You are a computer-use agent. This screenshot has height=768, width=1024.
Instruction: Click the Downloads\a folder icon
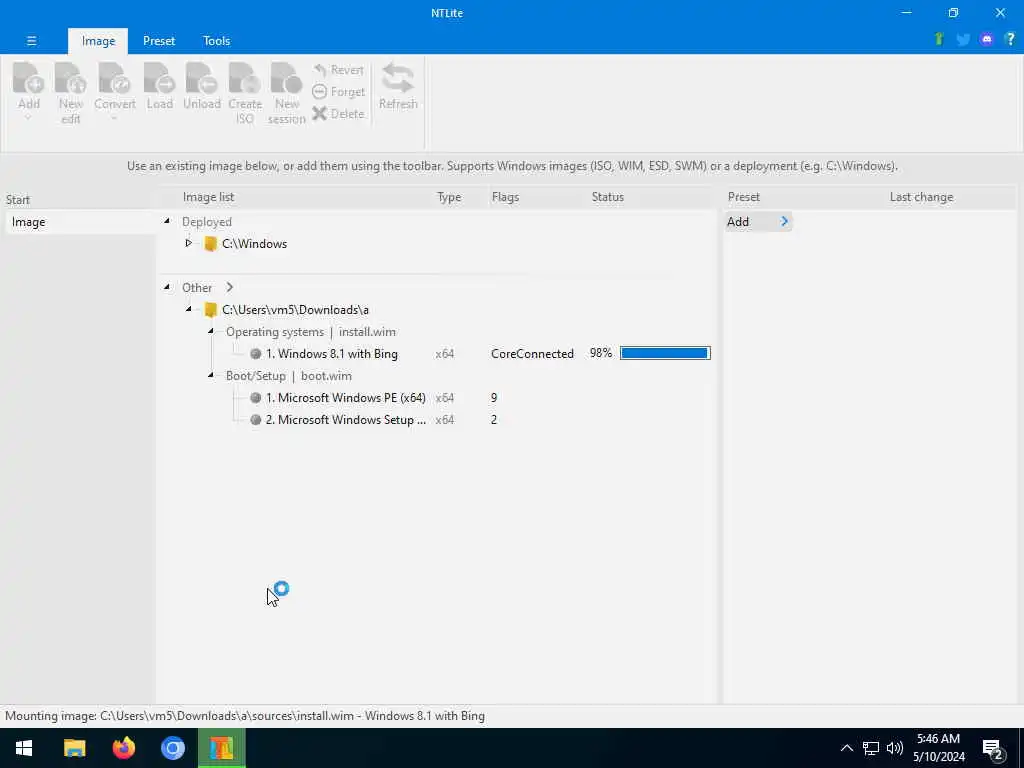click(x=210, y=310)
